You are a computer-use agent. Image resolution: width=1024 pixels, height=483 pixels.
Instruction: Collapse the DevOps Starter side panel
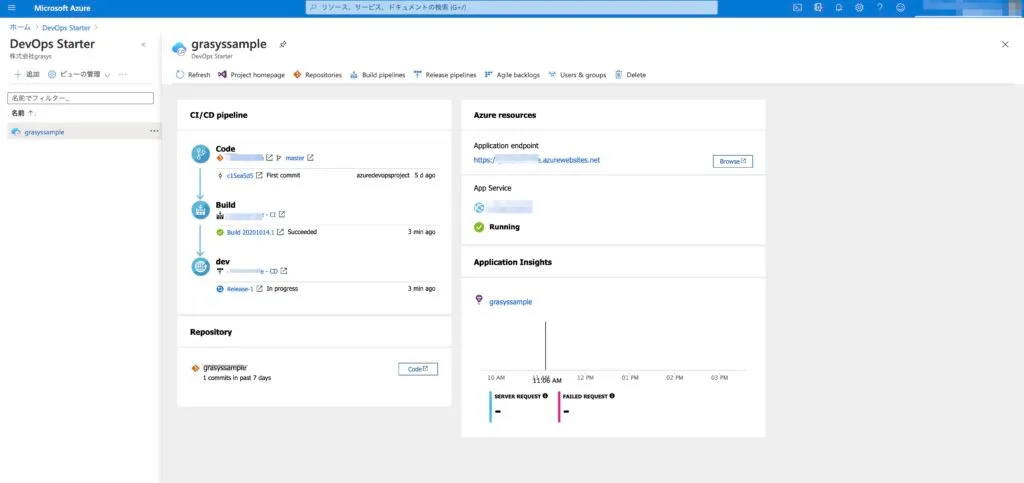point(143,44)
